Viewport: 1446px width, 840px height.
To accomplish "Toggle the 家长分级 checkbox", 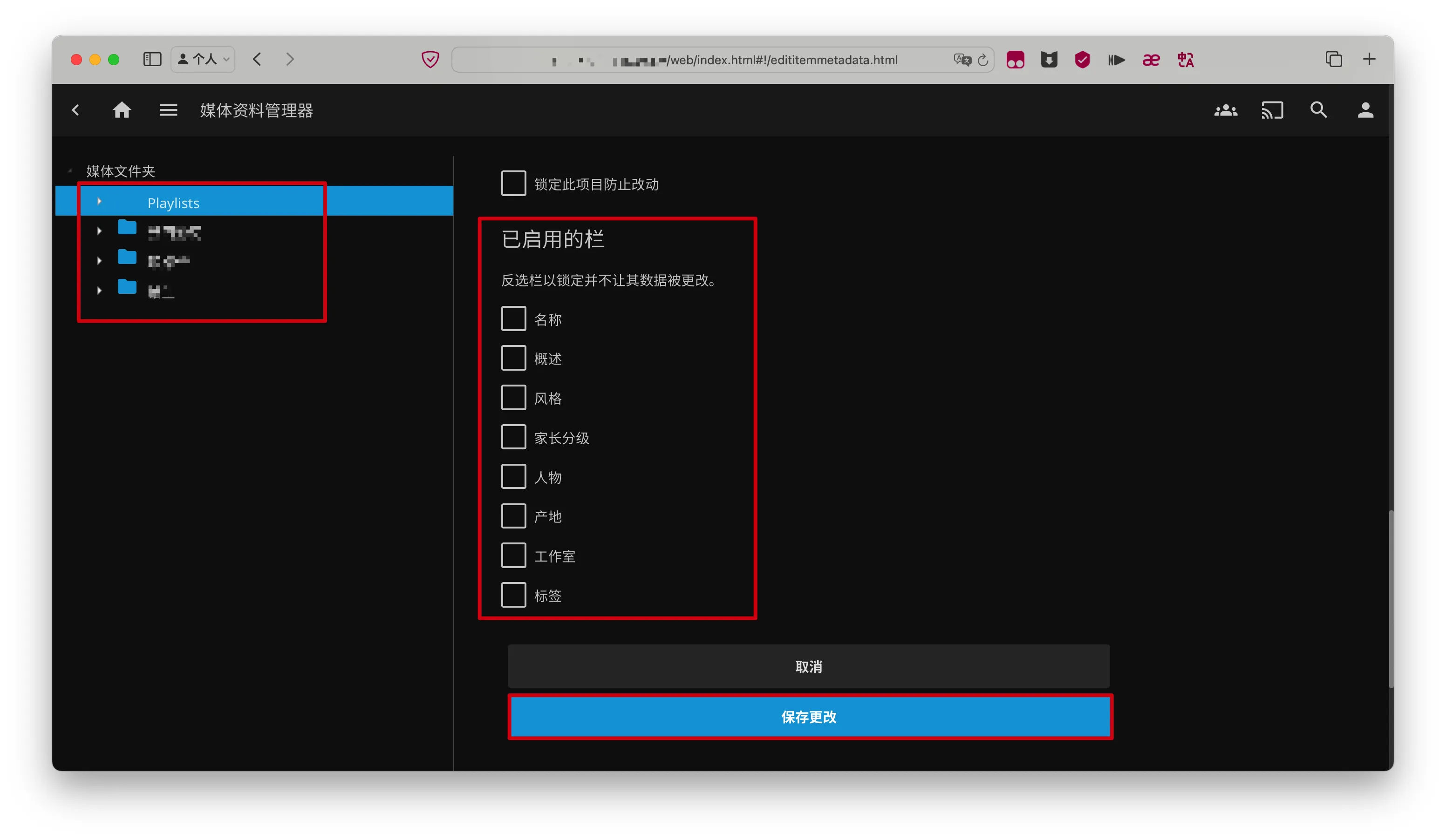I will [x=513, y=437].
